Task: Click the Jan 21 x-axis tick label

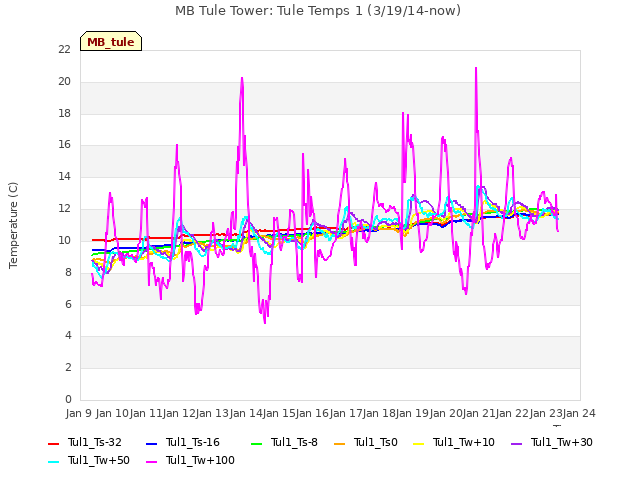Action: pyautogui.click(x=479, y=413)
